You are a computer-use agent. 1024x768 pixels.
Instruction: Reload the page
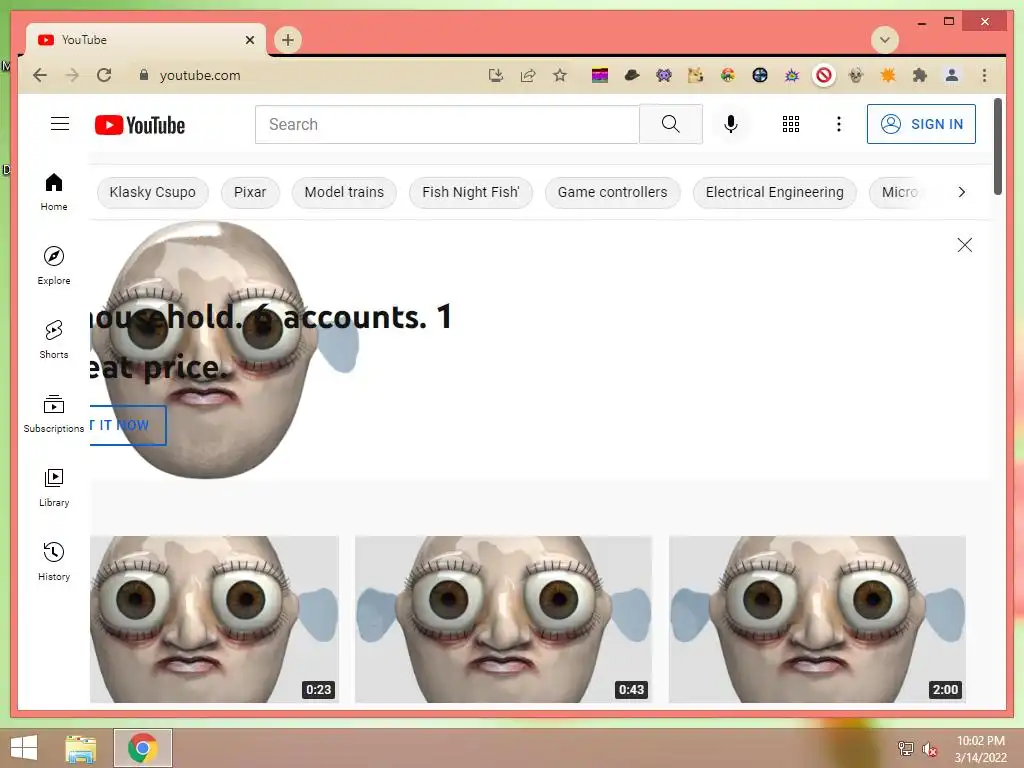coord(104,75)
